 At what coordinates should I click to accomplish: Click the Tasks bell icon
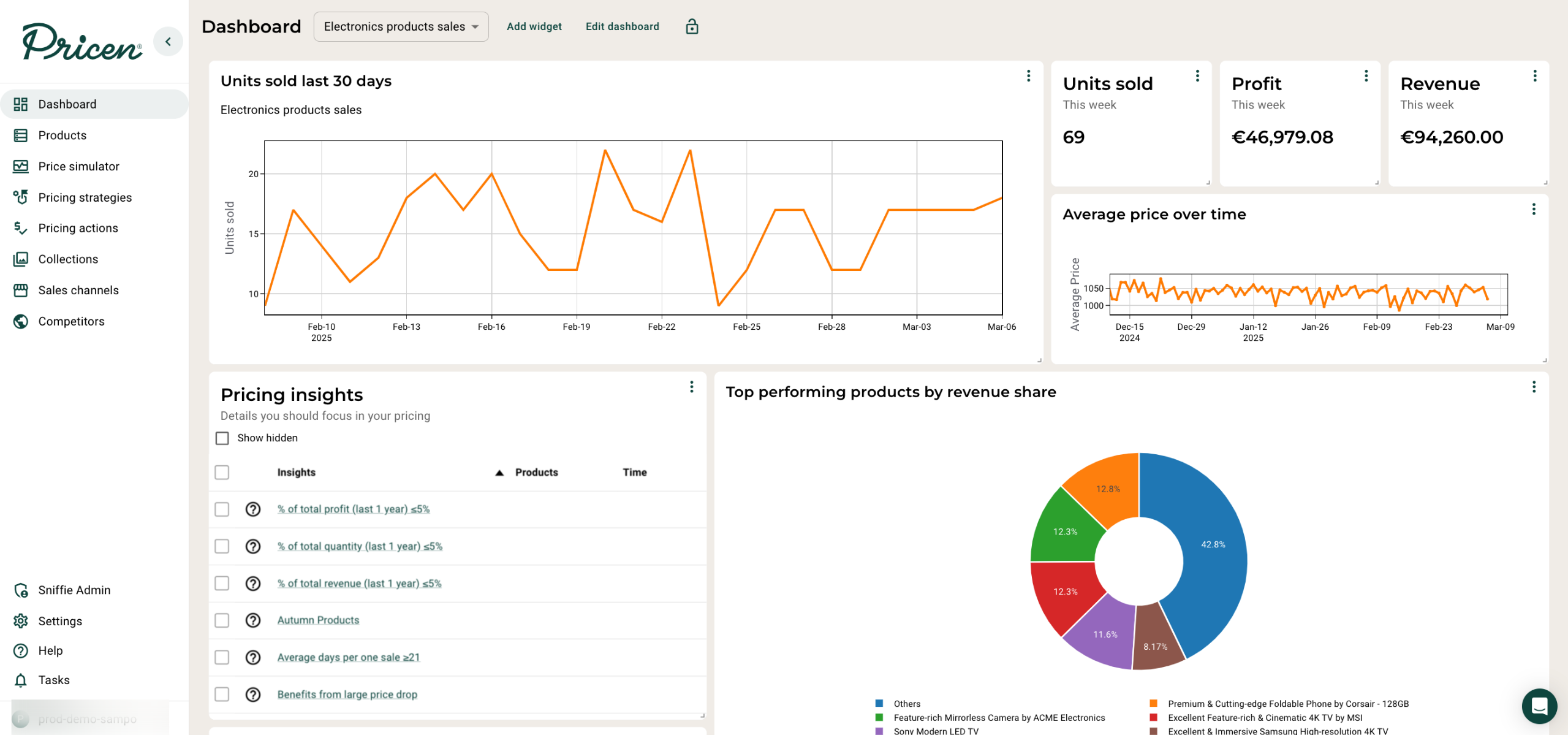click(x=21, y=680)
